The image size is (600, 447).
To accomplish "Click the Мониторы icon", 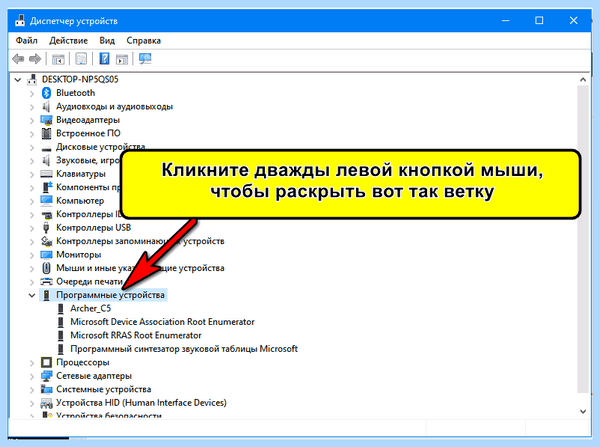I will point(46,254).
